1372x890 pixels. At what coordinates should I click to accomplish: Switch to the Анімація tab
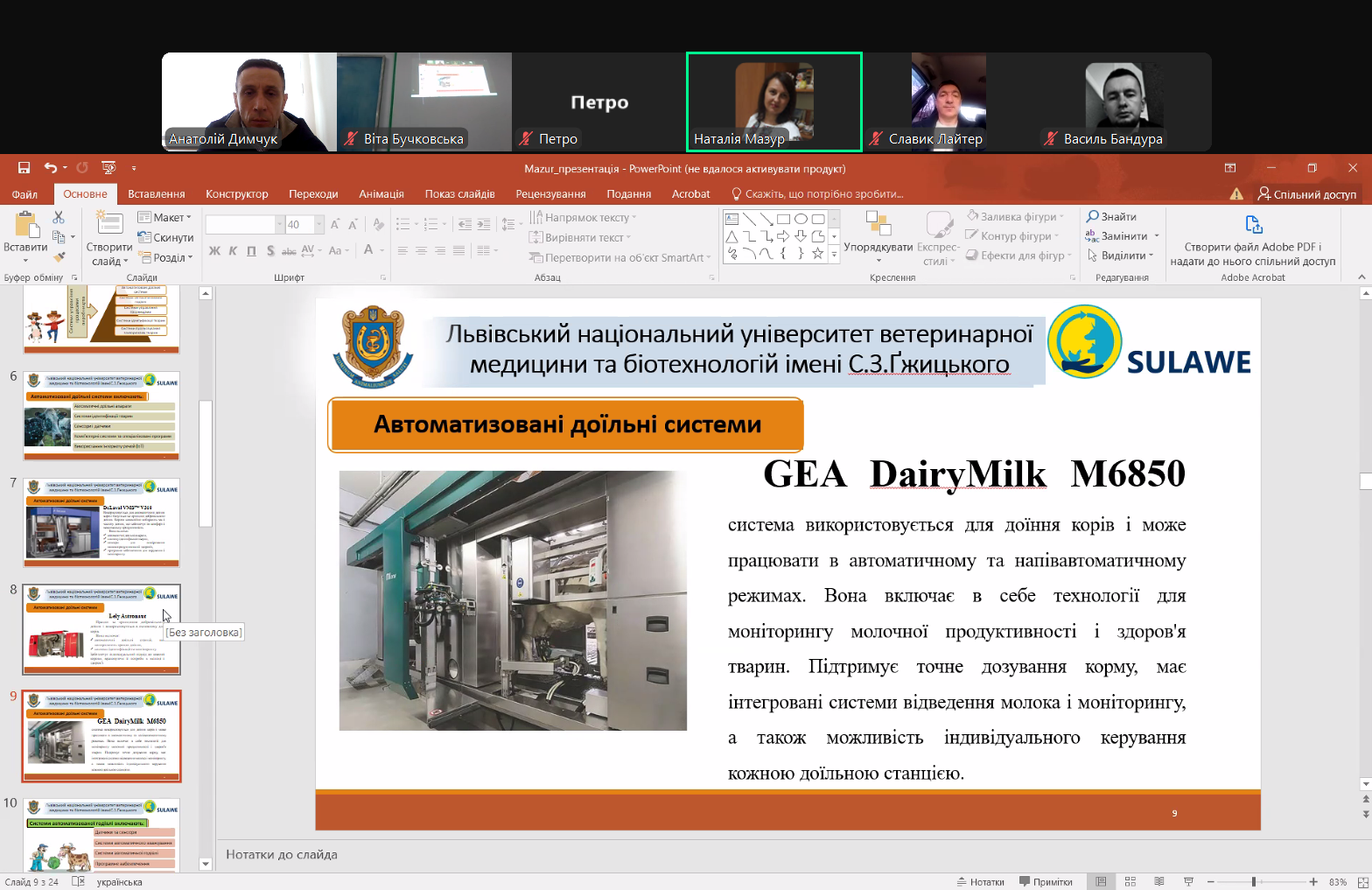tap(381, 194)
